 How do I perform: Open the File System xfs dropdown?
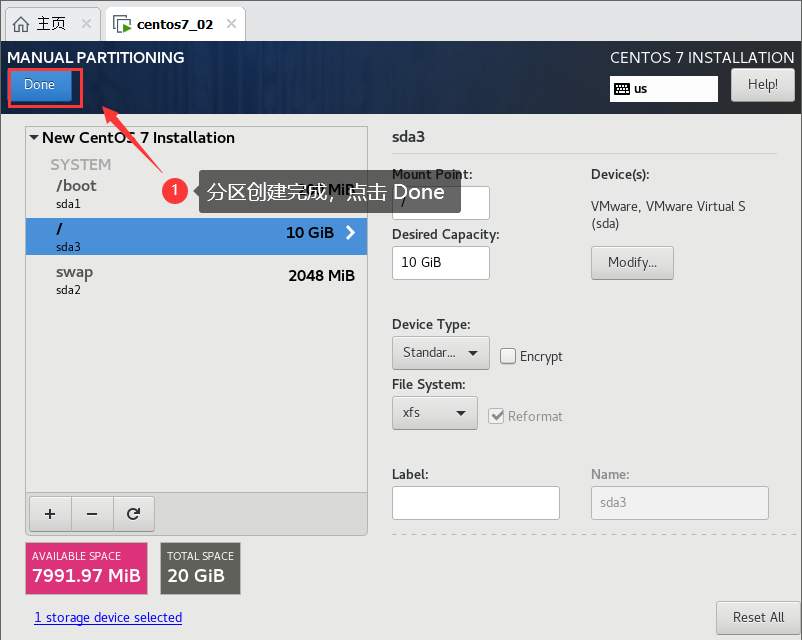click(x=435, y=412)
